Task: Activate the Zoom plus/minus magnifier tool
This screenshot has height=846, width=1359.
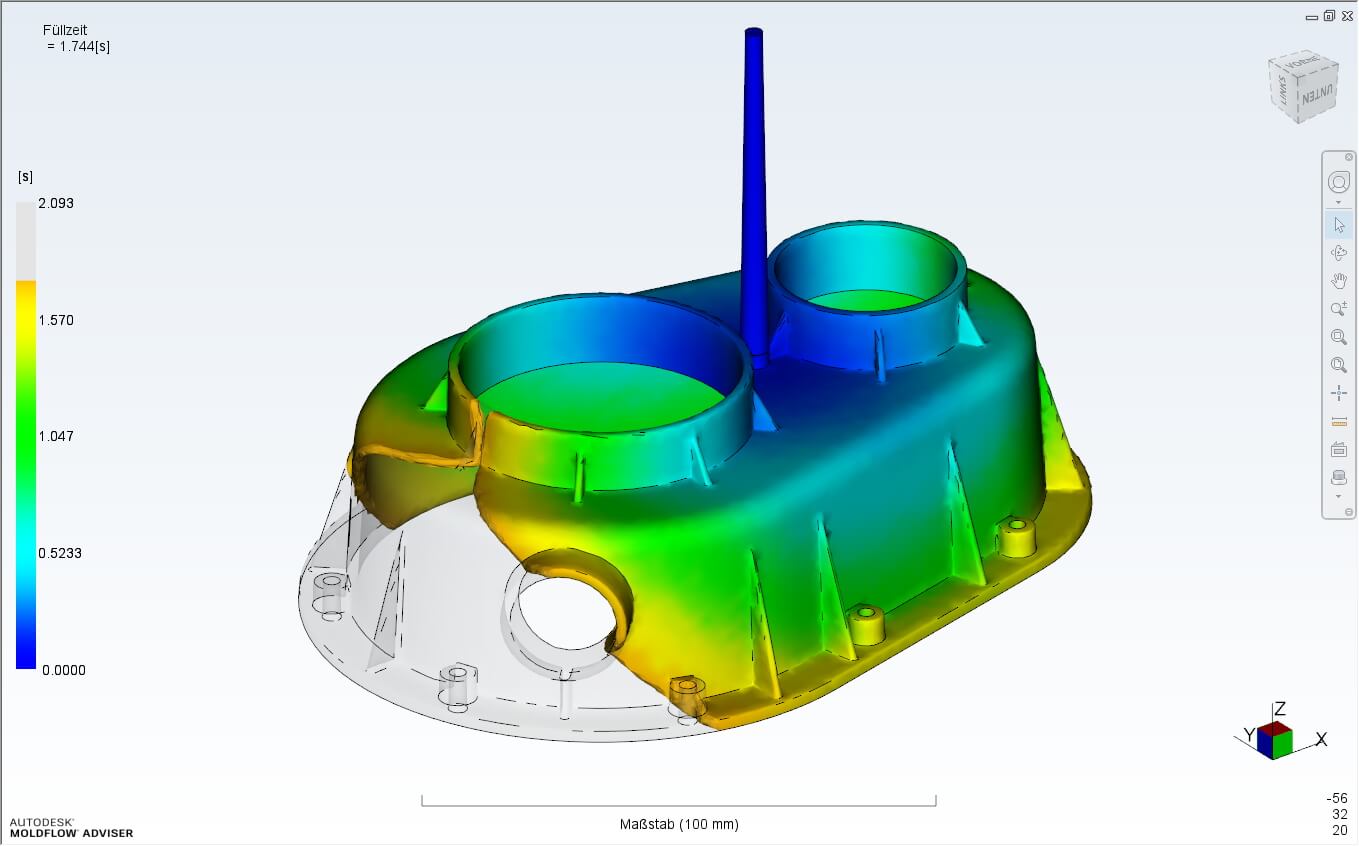Action: point(1339,309)
